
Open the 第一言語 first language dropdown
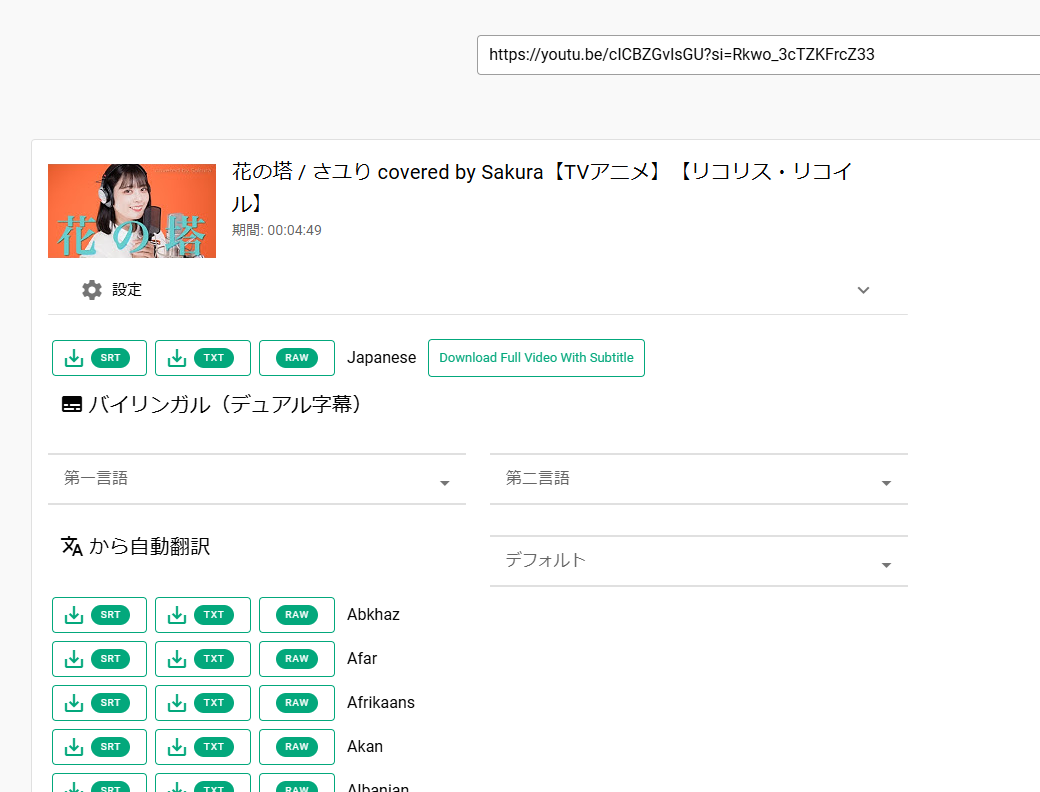coord(256,479)
